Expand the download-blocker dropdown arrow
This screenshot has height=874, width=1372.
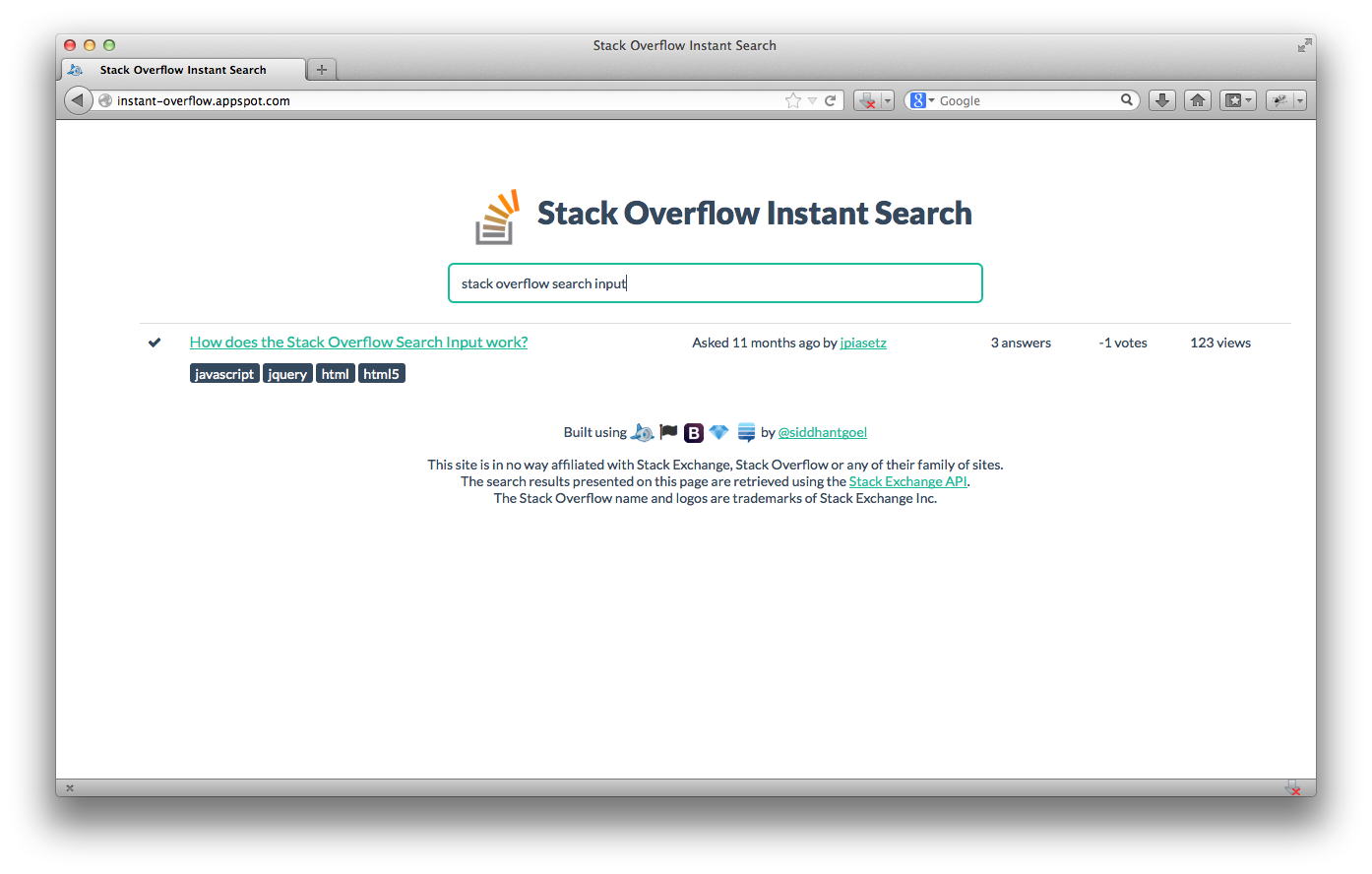click(x=888, y=100)
